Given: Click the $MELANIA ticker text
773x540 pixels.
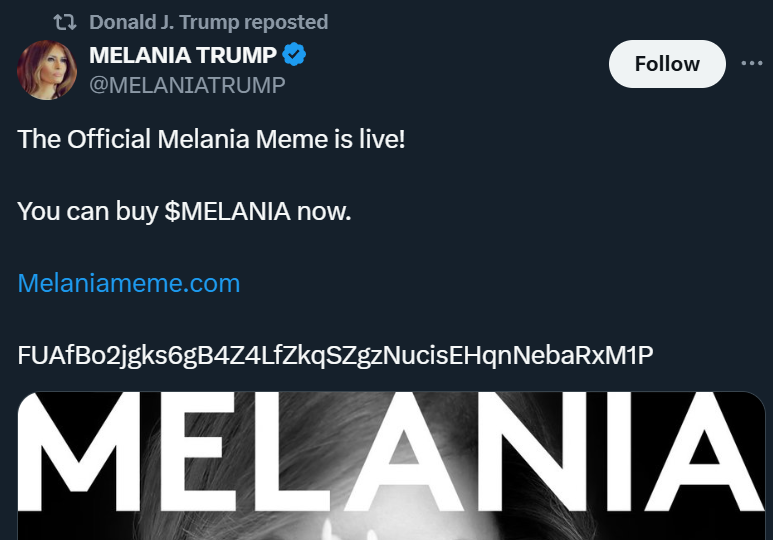Looking at the screenshot, I should pyautogui.click(x=227, y=211).
